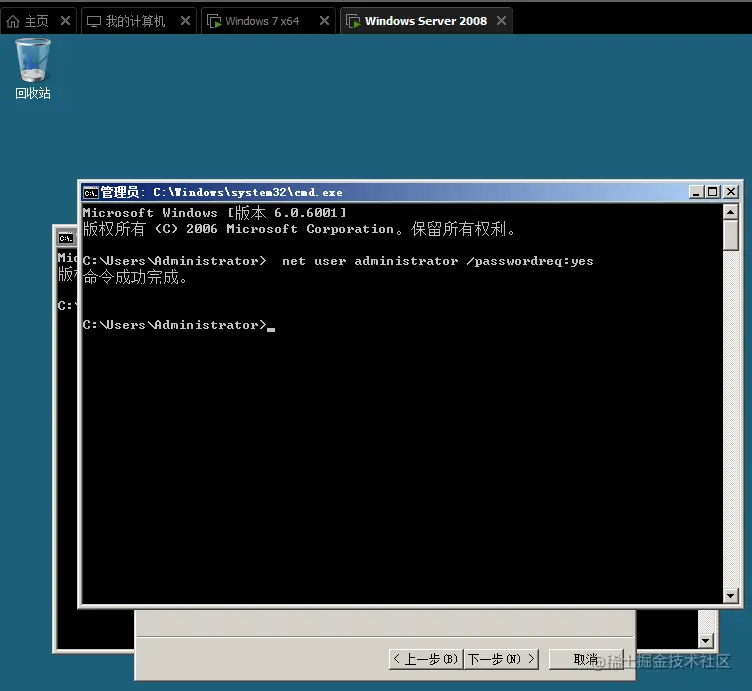Click the cmd.exe window title bar text
This screenshot has height=691, width=752.
(x=222, y=192)
